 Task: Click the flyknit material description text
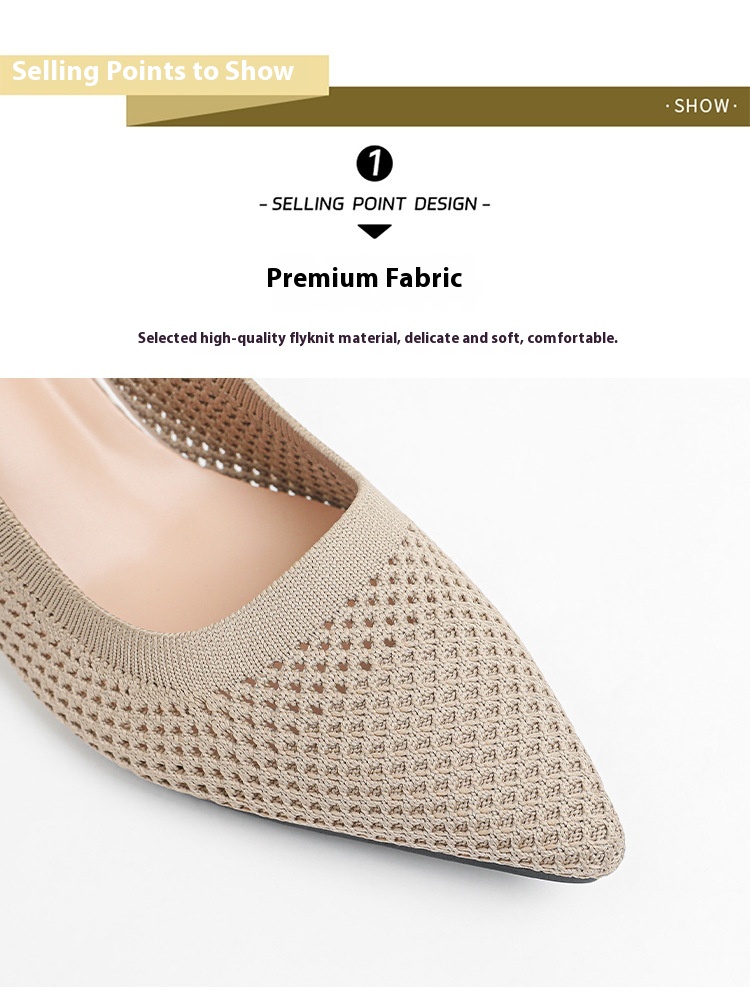377,337
